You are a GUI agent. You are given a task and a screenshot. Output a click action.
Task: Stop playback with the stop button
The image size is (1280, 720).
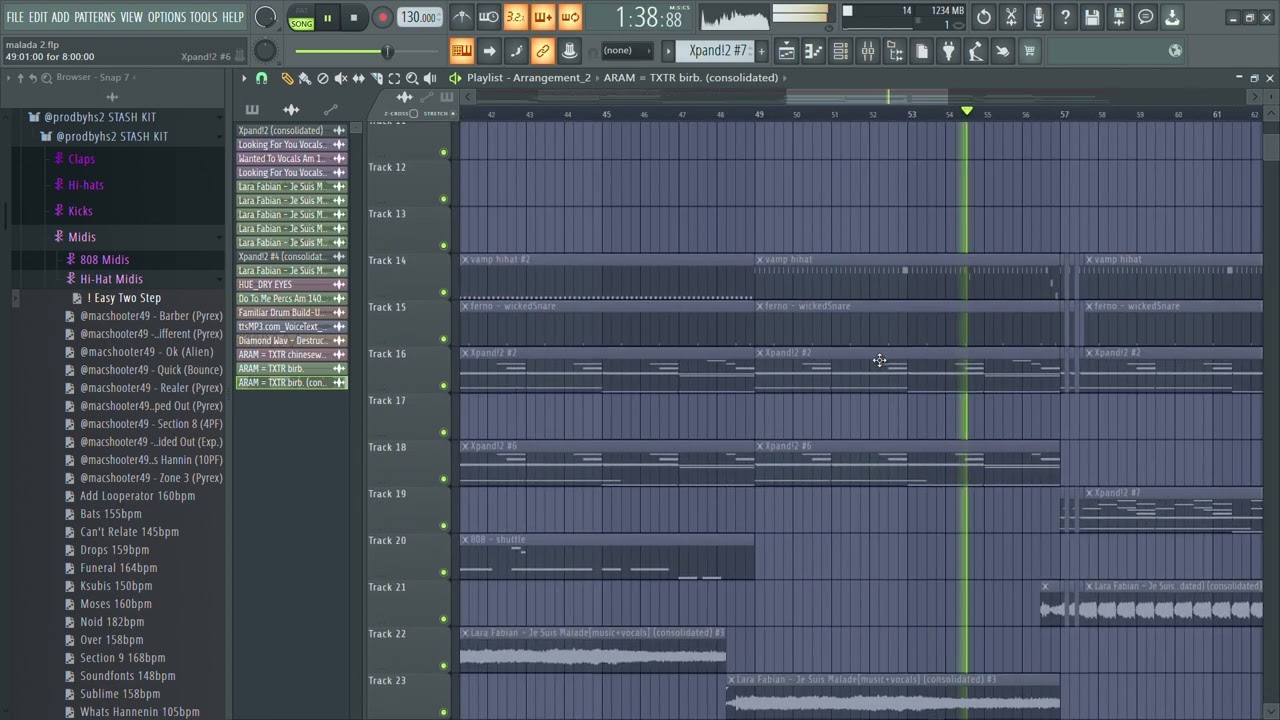point(354,18)
